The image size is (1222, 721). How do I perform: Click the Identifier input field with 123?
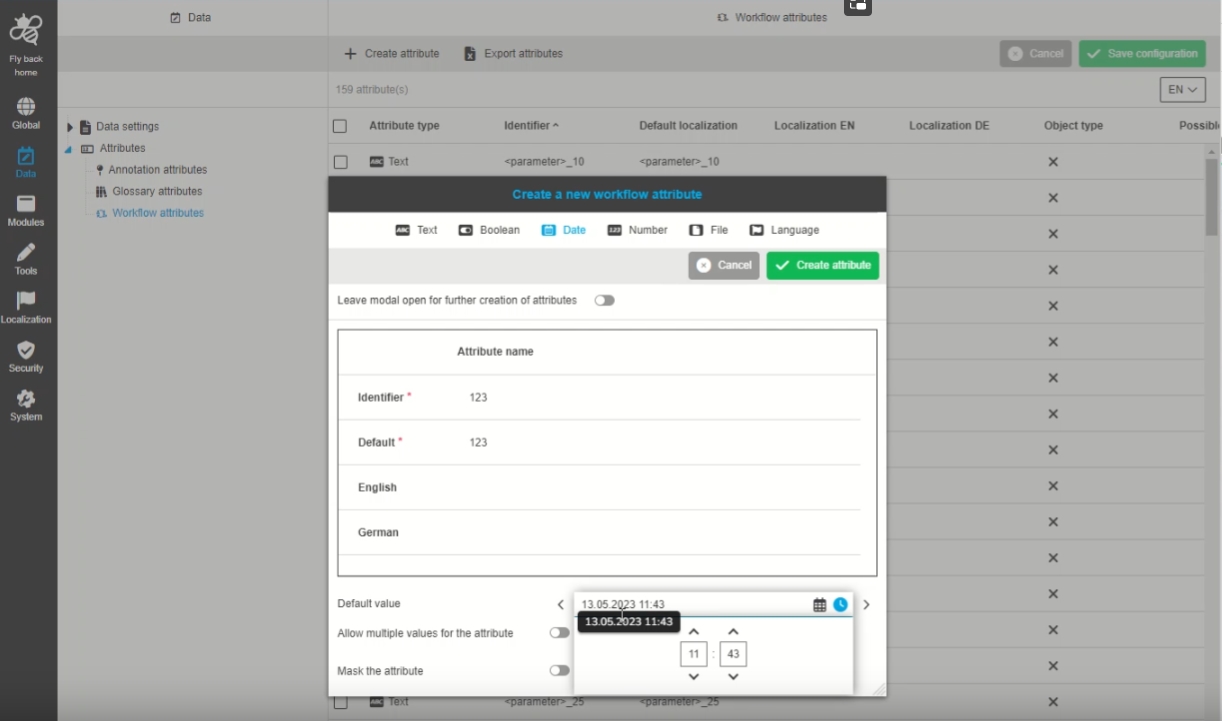coord(660,398)
